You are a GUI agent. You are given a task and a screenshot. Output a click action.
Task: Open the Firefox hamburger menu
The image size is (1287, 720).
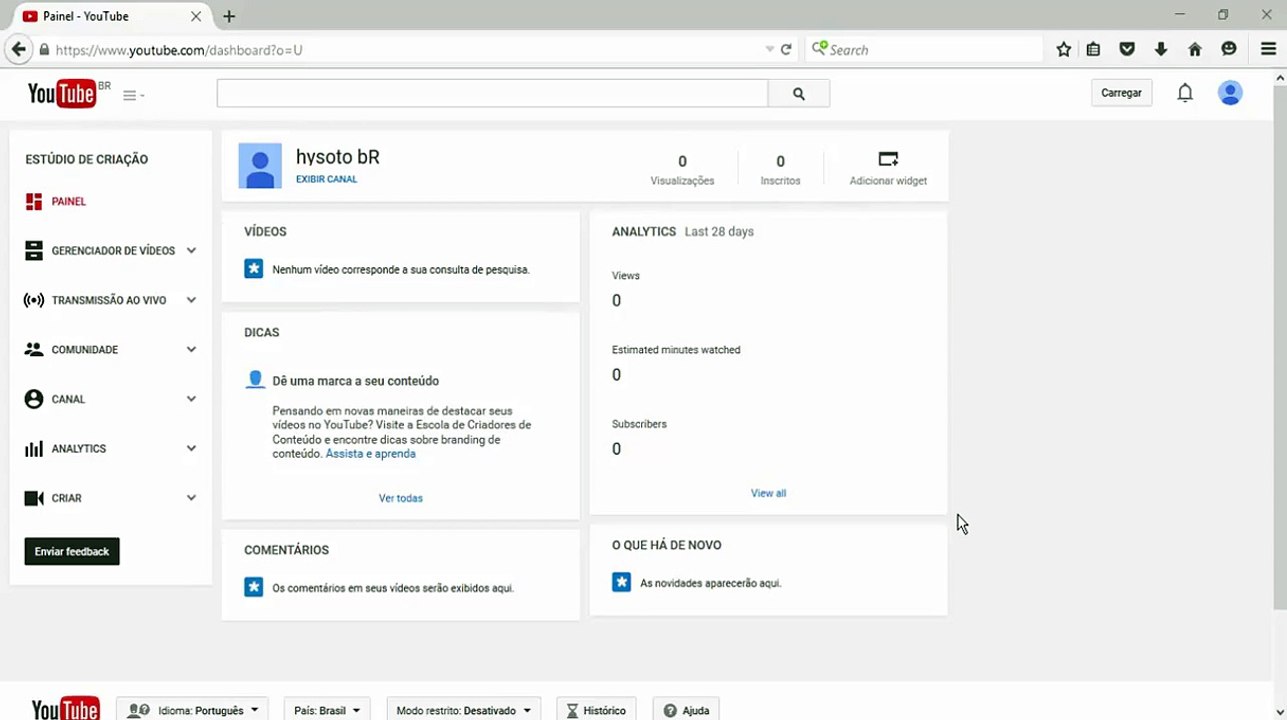pos(1268,49)
